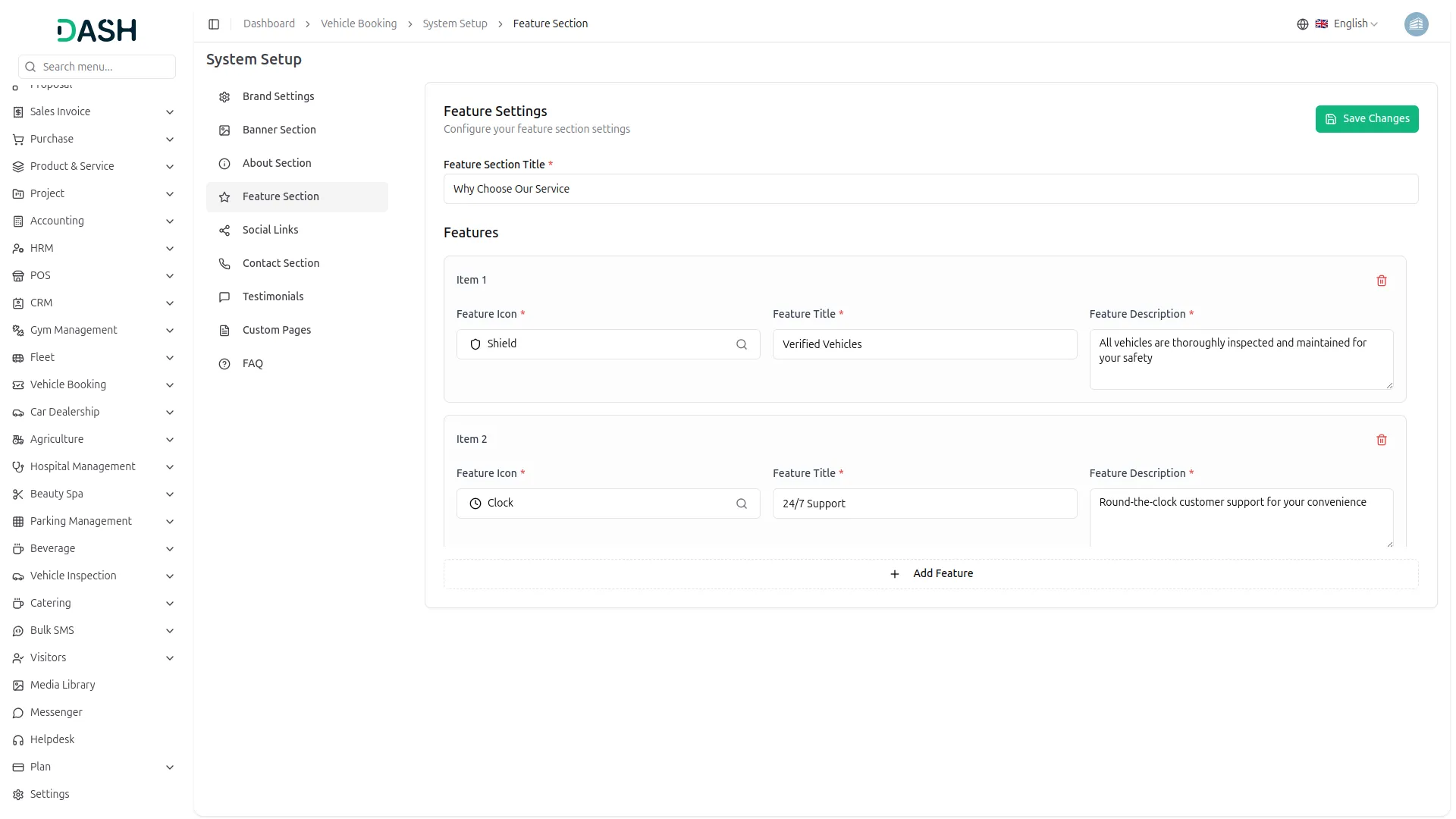Click the search icon in the Clock icon field
This screenshot has height=819, width=1456.
tap(741, 504)
